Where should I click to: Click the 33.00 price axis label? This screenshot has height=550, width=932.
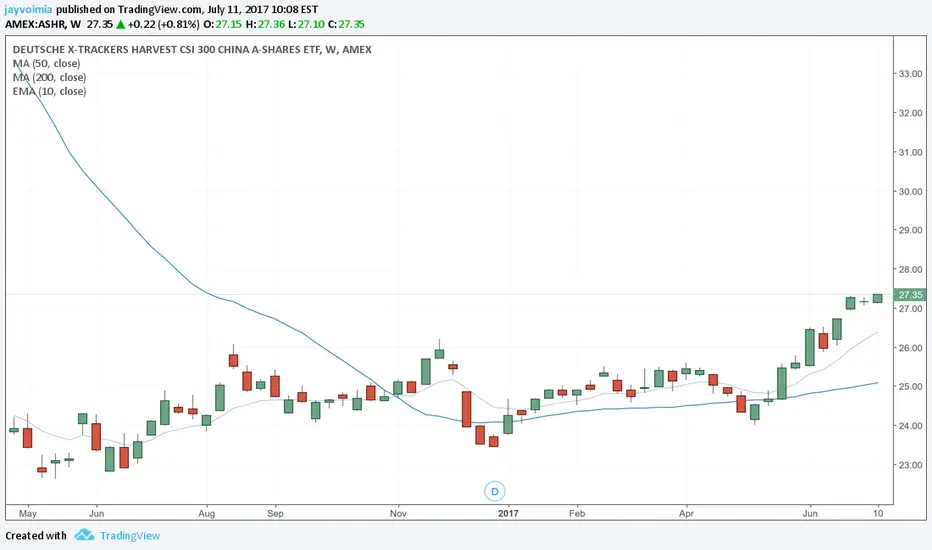tap(910, 74)
